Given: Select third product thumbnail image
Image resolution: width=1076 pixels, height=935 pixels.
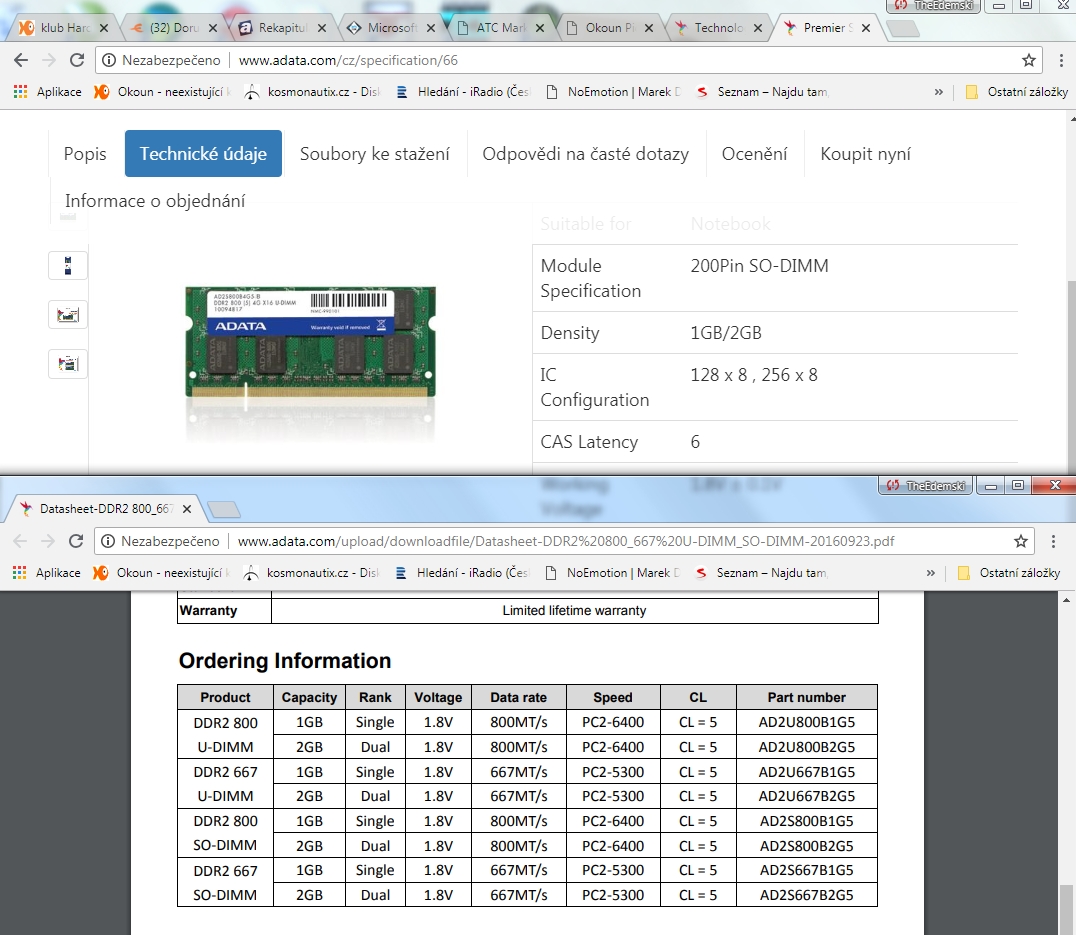Looking at the screenshot, I should click(68, 364).
